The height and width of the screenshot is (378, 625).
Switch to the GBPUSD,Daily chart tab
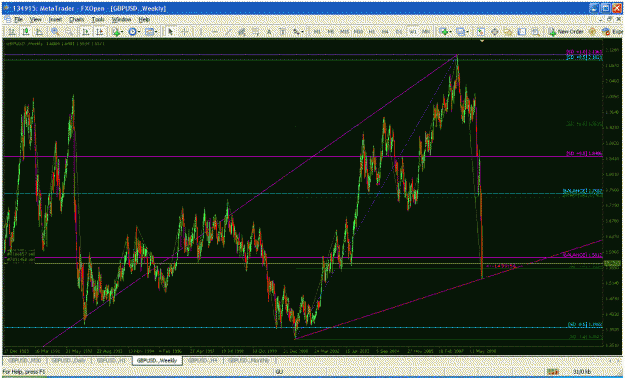click(x=69, y=360)
